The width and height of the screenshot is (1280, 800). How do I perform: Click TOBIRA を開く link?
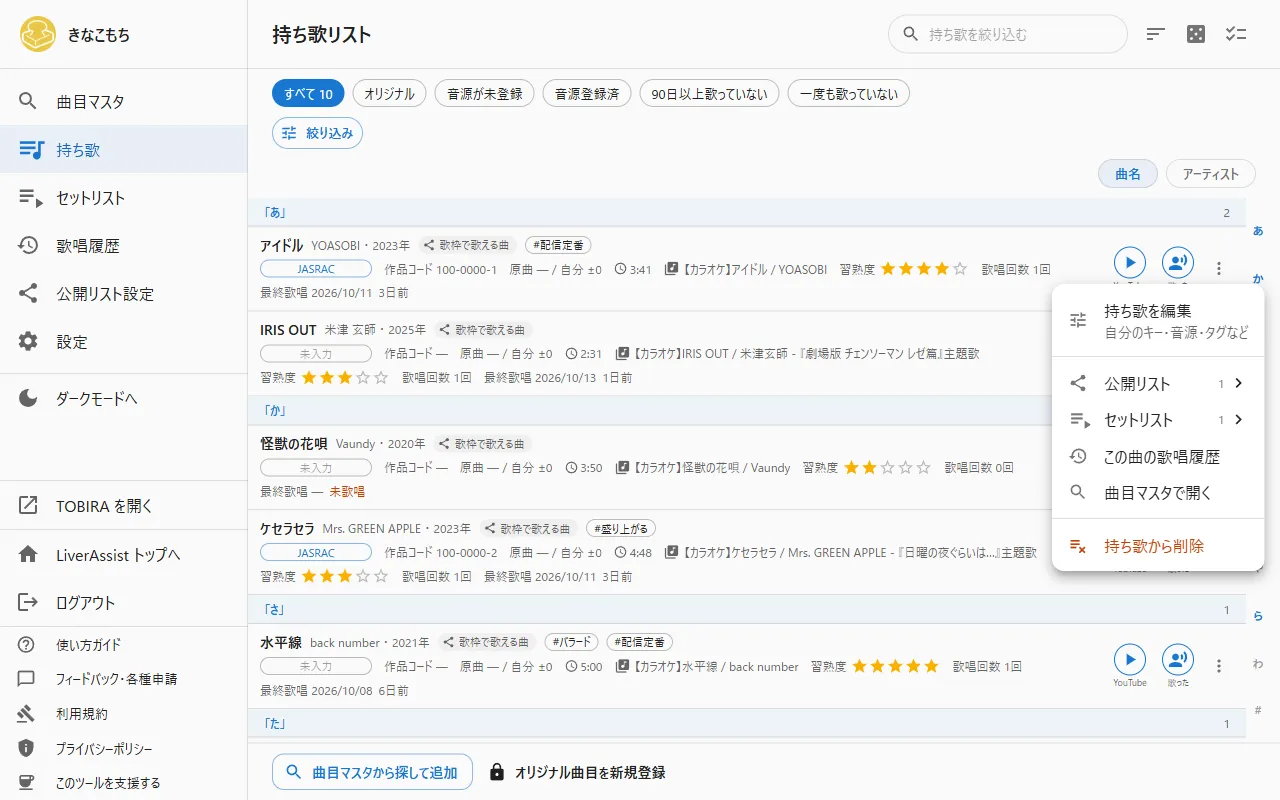[x=123, y=505]
